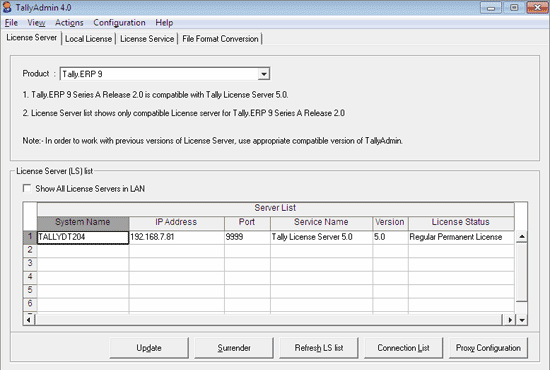Select the Tally License Server 5.0 cell
Viewport: 550px width, 370px height.
[x=321, y=237]
